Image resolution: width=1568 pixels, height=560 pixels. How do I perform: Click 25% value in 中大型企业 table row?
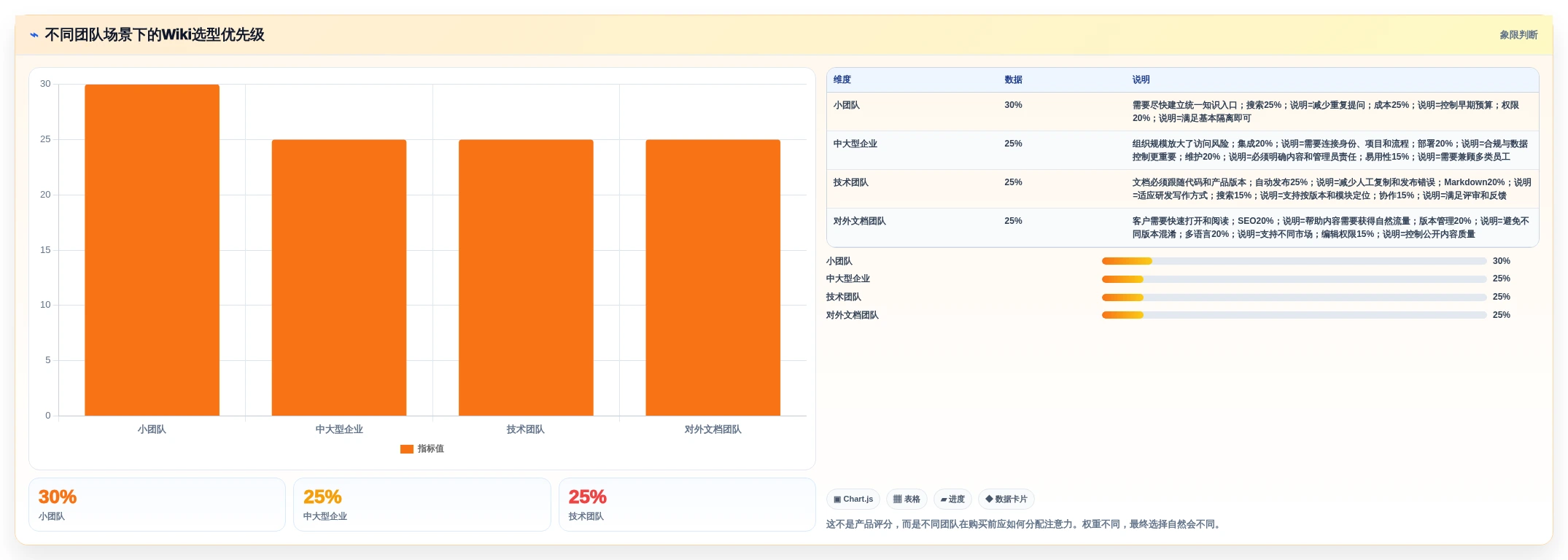click(x=1013, y=144)
